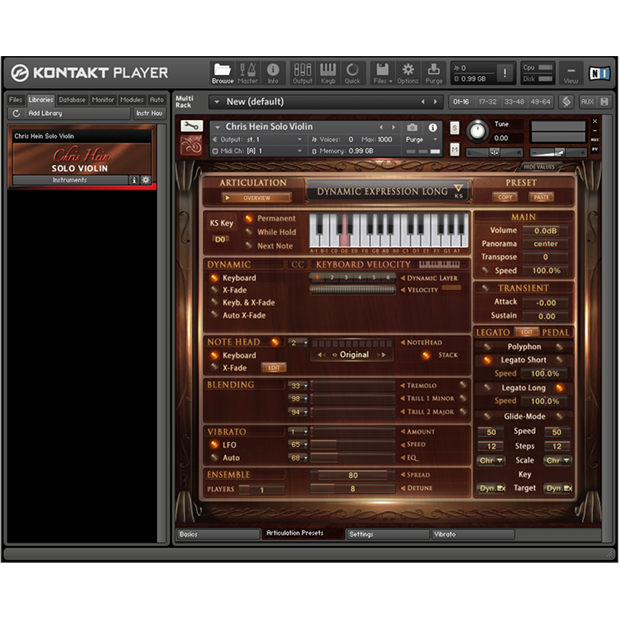Image resolution: width=620 pixels, height=620 pixels.
Task: Open the Files menu in toolbar
Action: pos(381,72)
